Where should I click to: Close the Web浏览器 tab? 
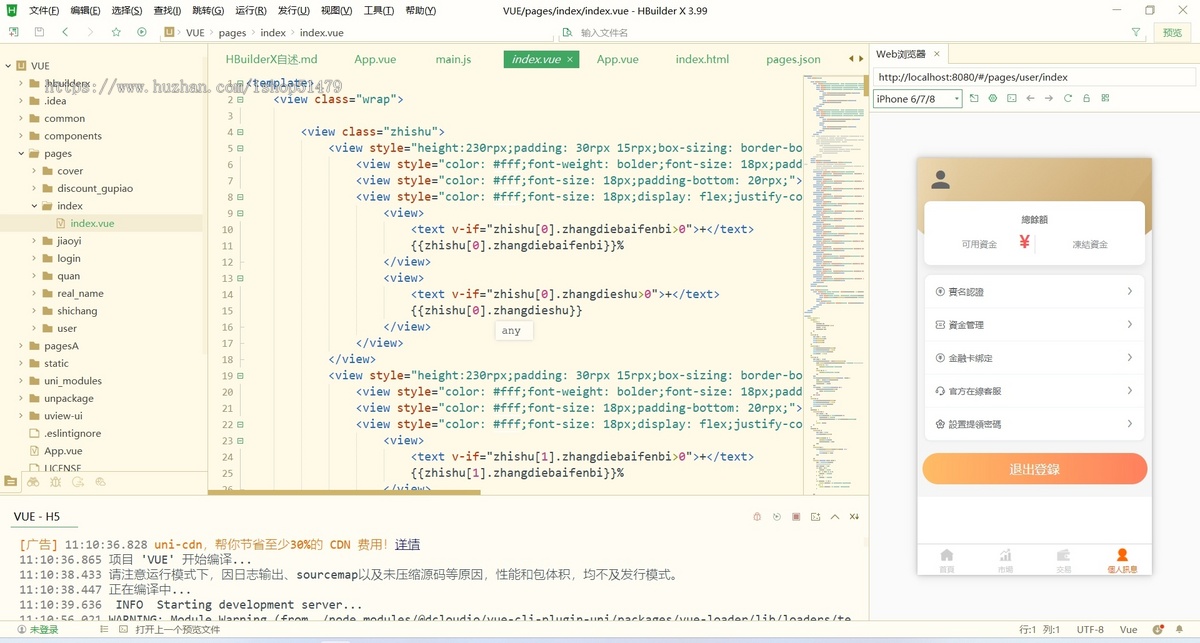click(x=936, y=54)
